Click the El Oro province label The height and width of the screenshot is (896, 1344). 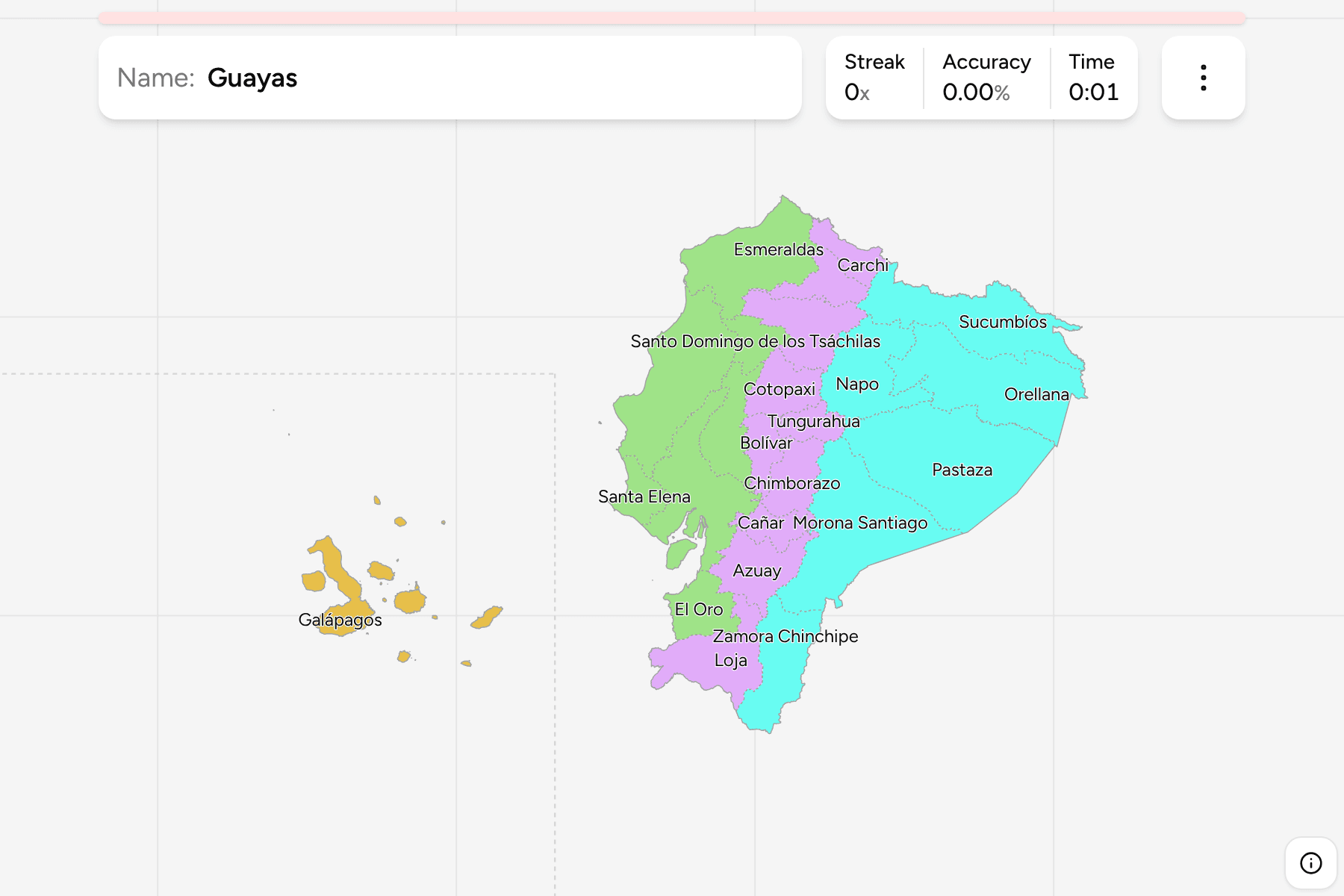699,609
